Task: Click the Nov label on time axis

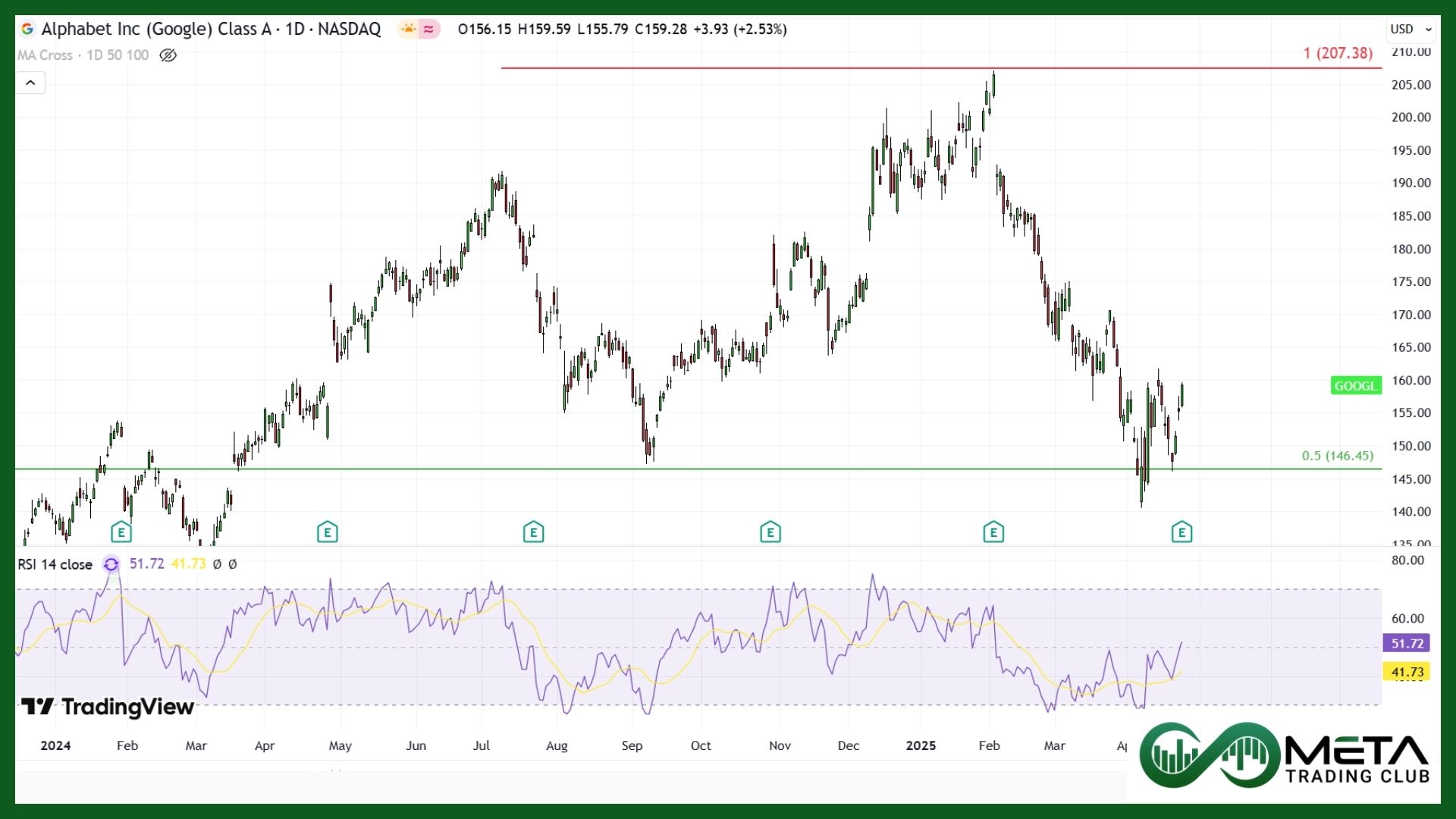Action: 780,745
